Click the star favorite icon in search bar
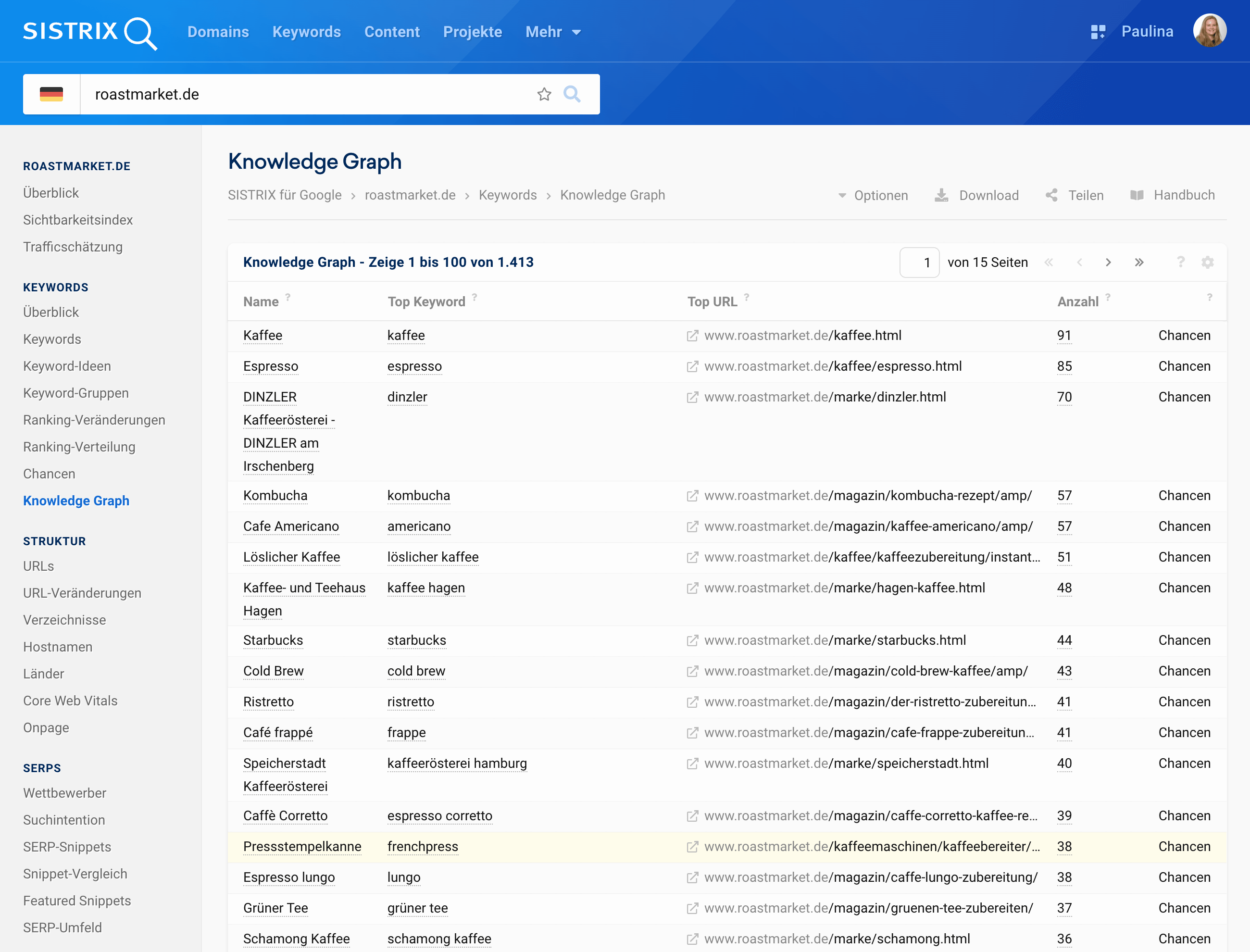 coord(544,94)
